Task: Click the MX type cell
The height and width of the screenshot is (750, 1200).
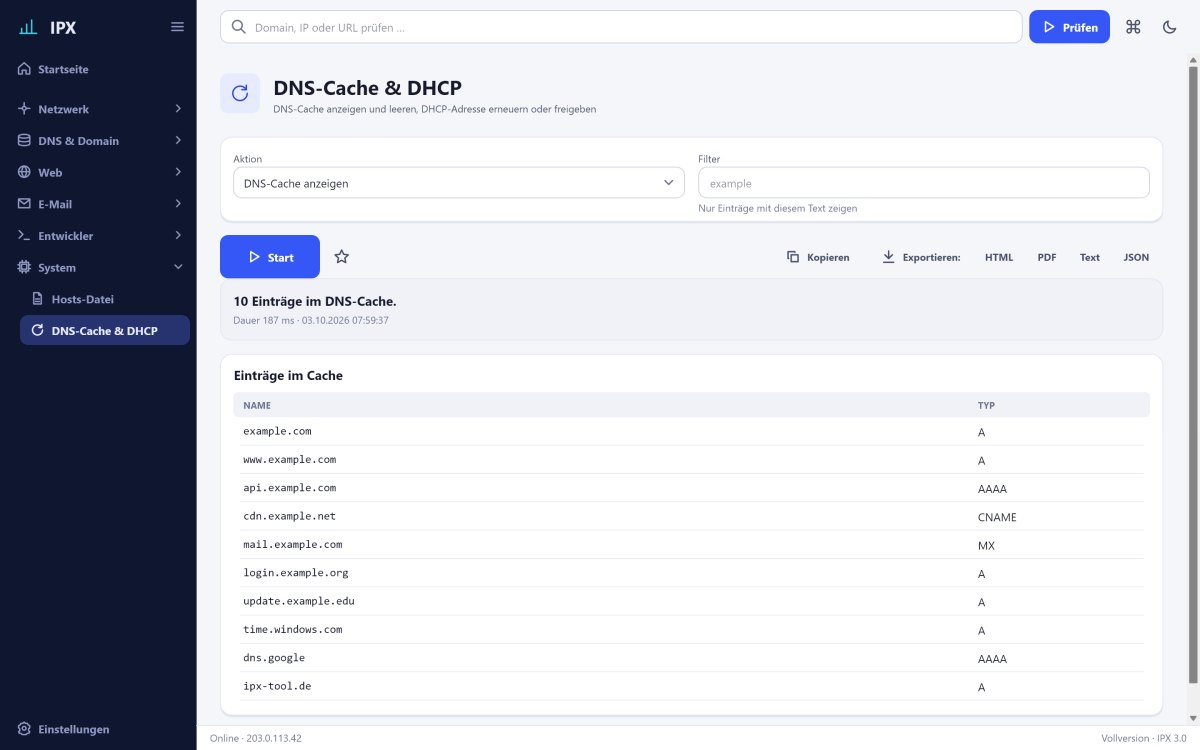Action: click(986, 546)
